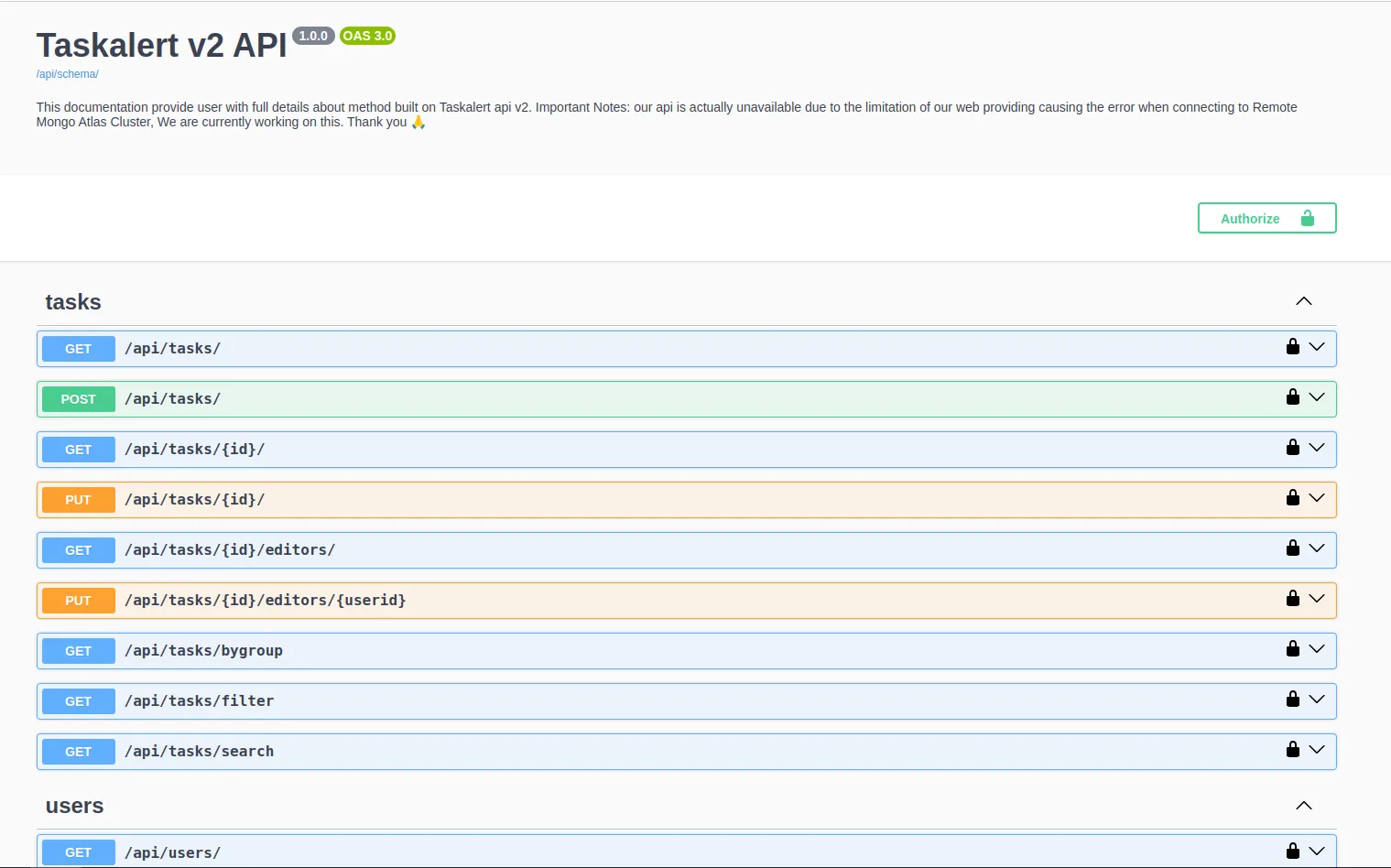Click lock icon on /api/tasks/filter row
1391x868 pixels.
pyautogui.click(x=1293, y=699)
